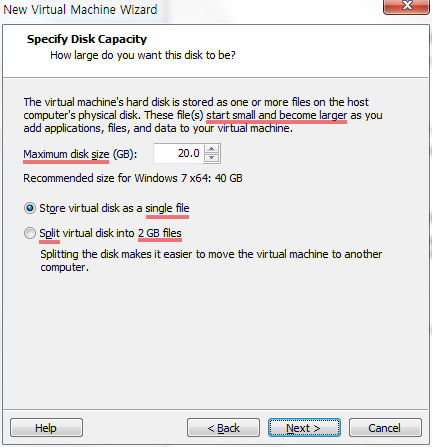Go to previous step with Back button

click(223, 428)
